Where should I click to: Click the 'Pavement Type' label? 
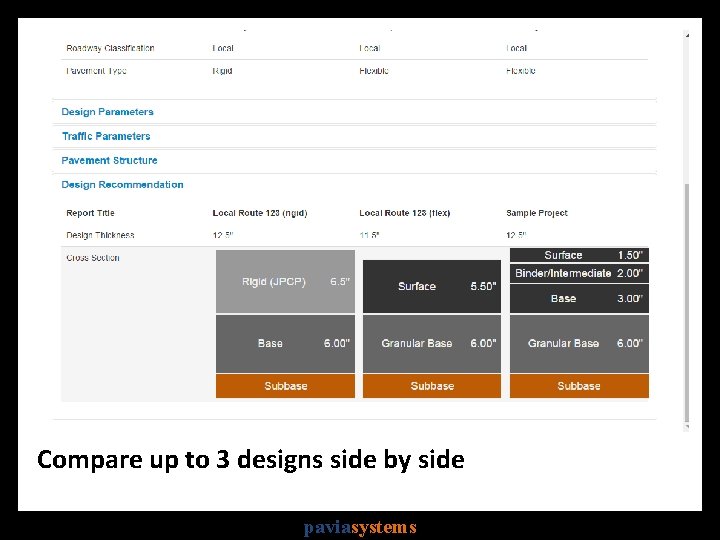[x=96, y=71]
